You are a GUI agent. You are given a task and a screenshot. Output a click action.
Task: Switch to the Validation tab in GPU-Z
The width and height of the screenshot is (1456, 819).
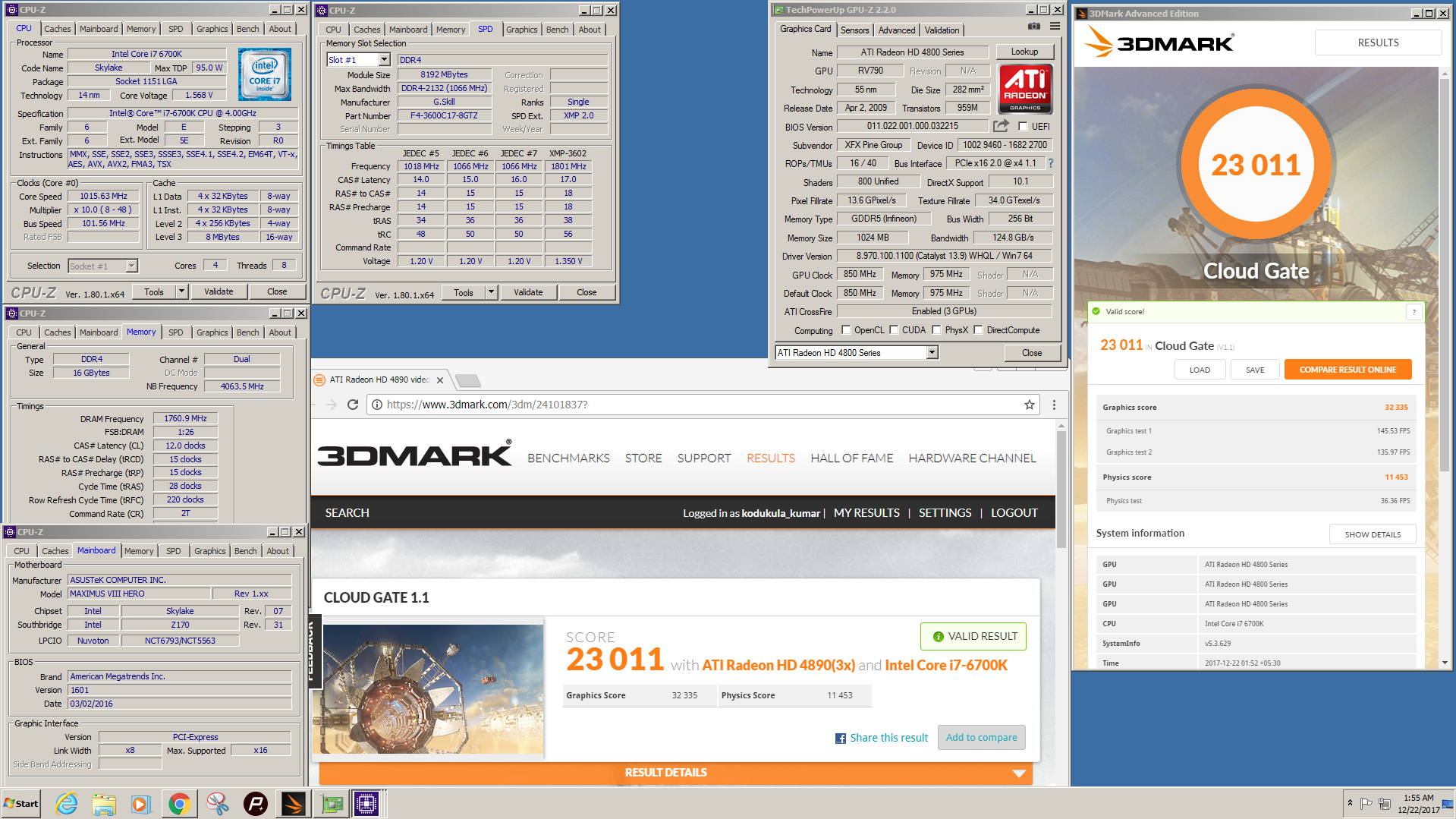[942, 30]
